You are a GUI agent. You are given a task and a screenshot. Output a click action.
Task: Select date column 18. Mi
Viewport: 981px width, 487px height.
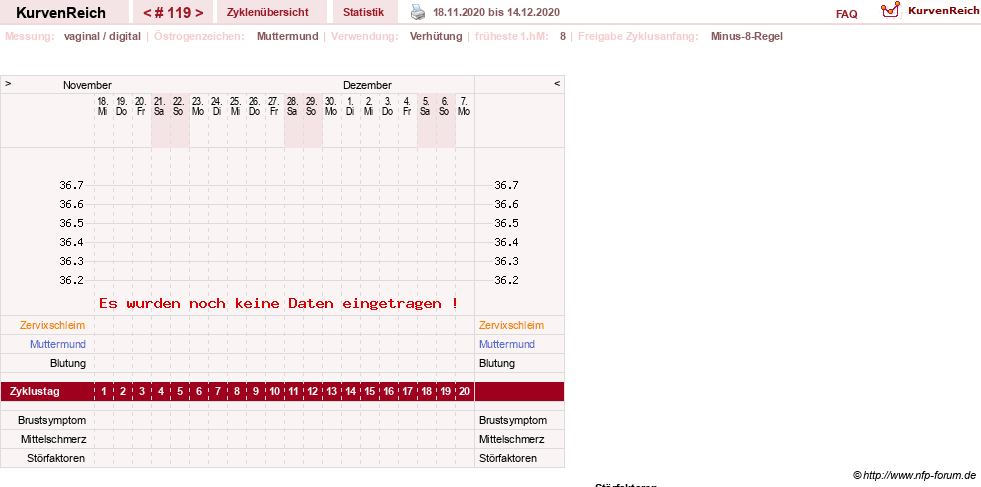(x=103, y=106)
